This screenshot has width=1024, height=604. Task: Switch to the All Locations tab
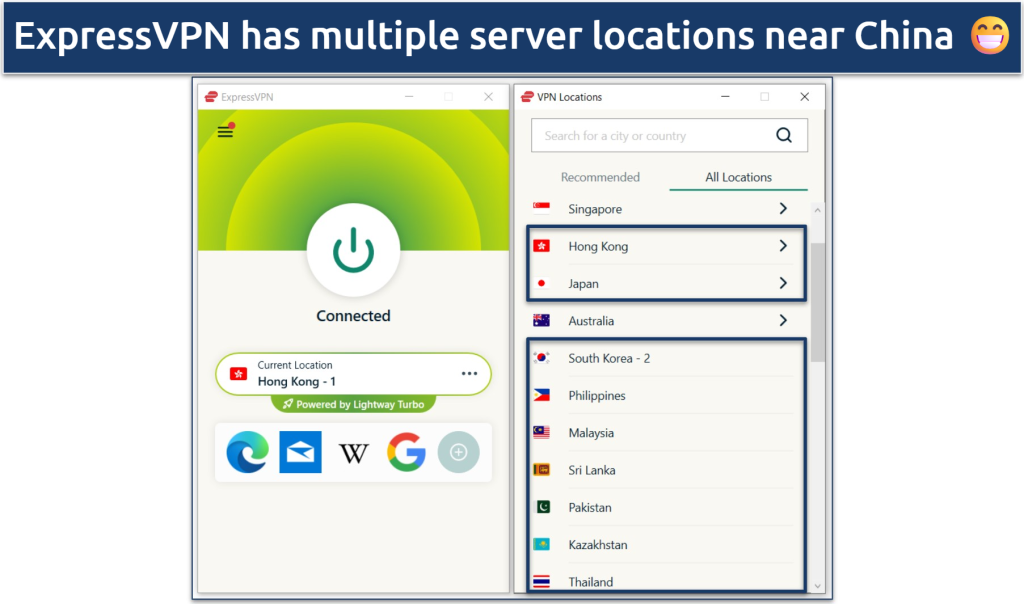739,177
